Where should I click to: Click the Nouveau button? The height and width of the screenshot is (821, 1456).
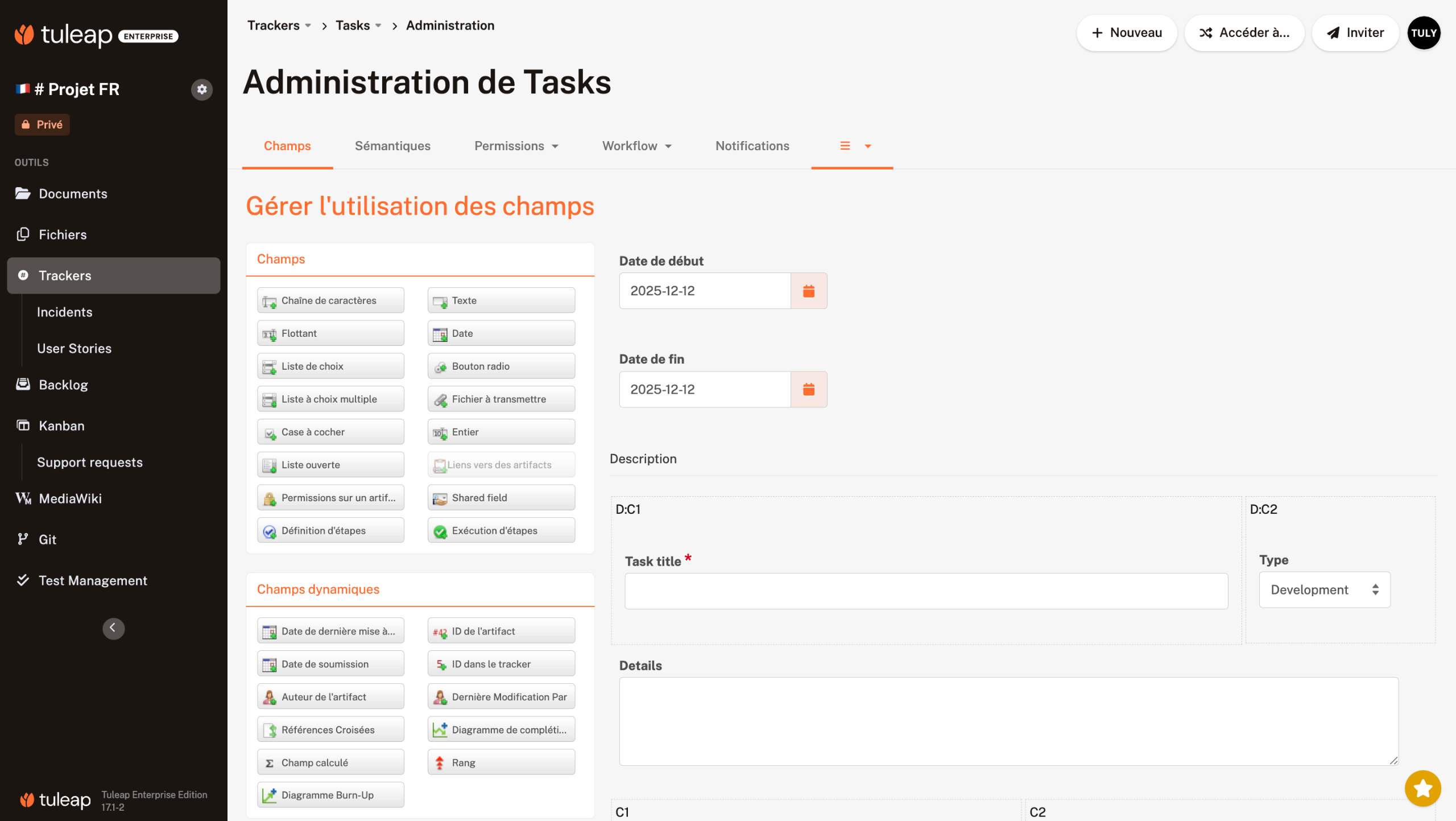click(x=1126, y=33)
